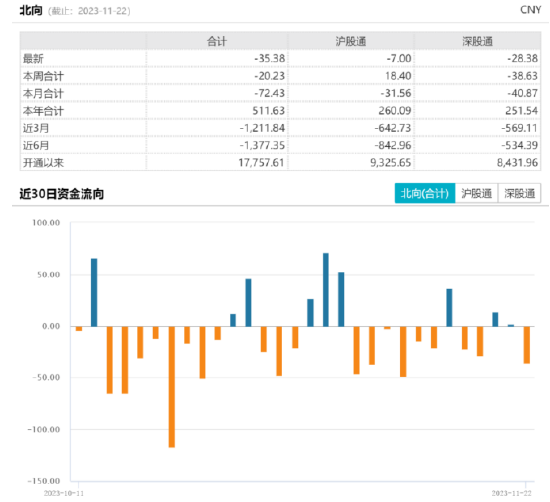Switch to the 深股通 tab
Viewport: 550px width, 502px height.
point(519,193)
